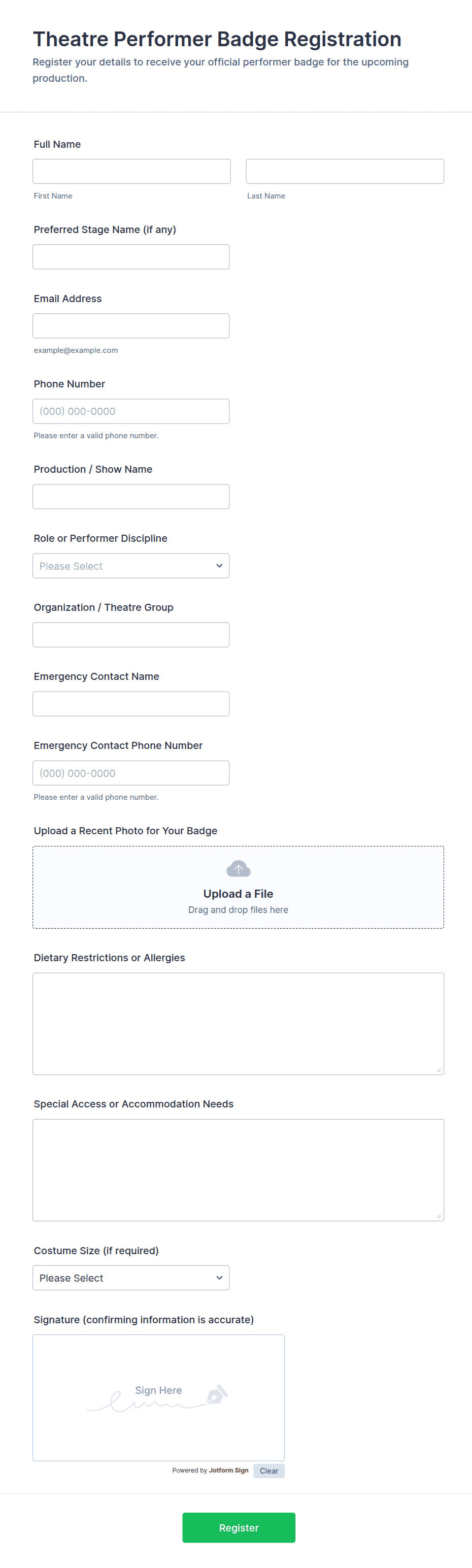472x1568 pixels.
Task: Clear the signature field
Action: tap(268, 1471)
